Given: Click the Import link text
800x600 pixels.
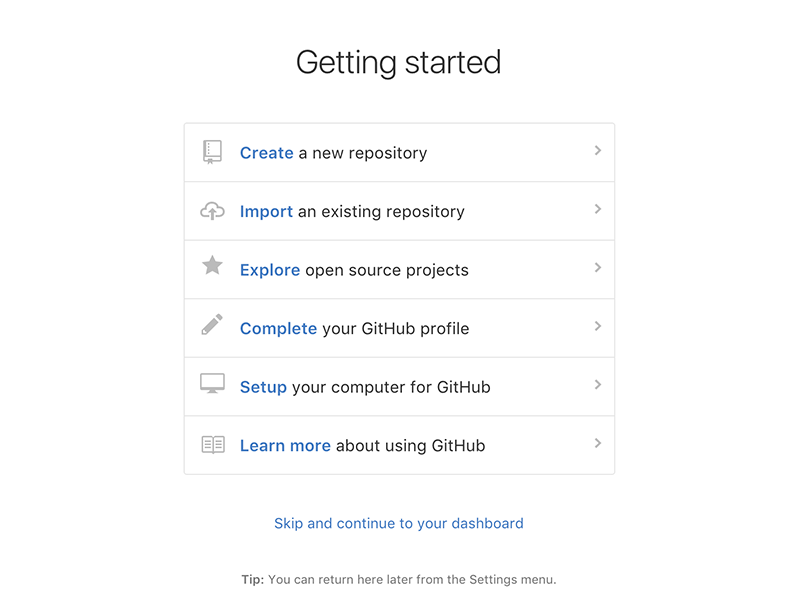Looking at the screenshot, I should (x=266, y=212).
